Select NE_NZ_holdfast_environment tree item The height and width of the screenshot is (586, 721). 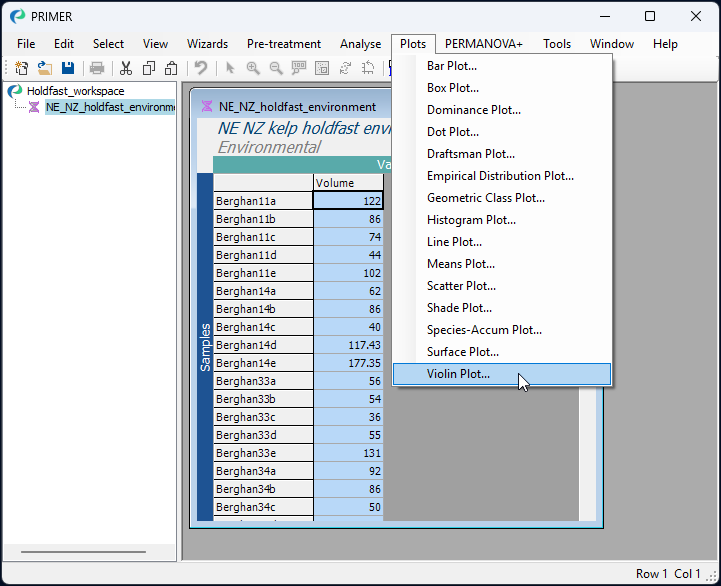tap(109, 107)
